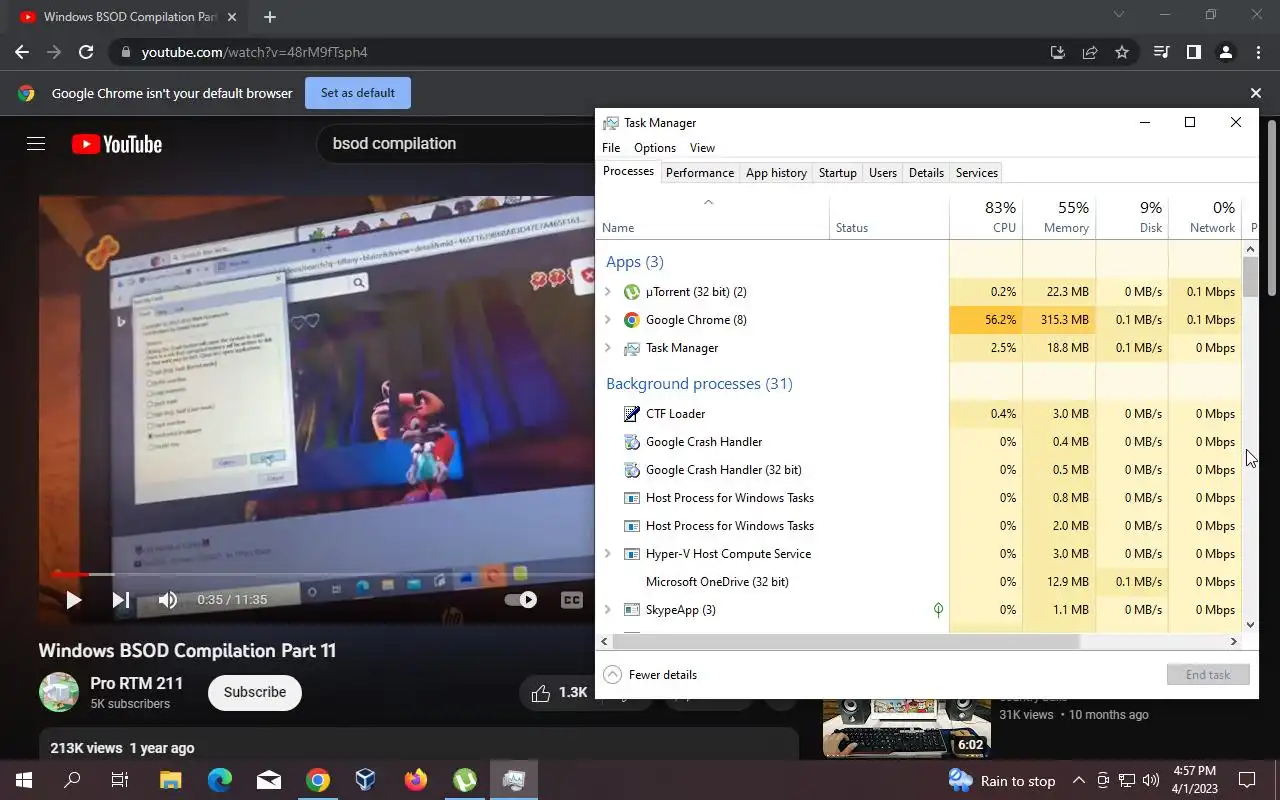Image resolution: width=1280 pixels, height=800 pixels.
Task: Collapse to Fewer details
Action: pos(650,675)
